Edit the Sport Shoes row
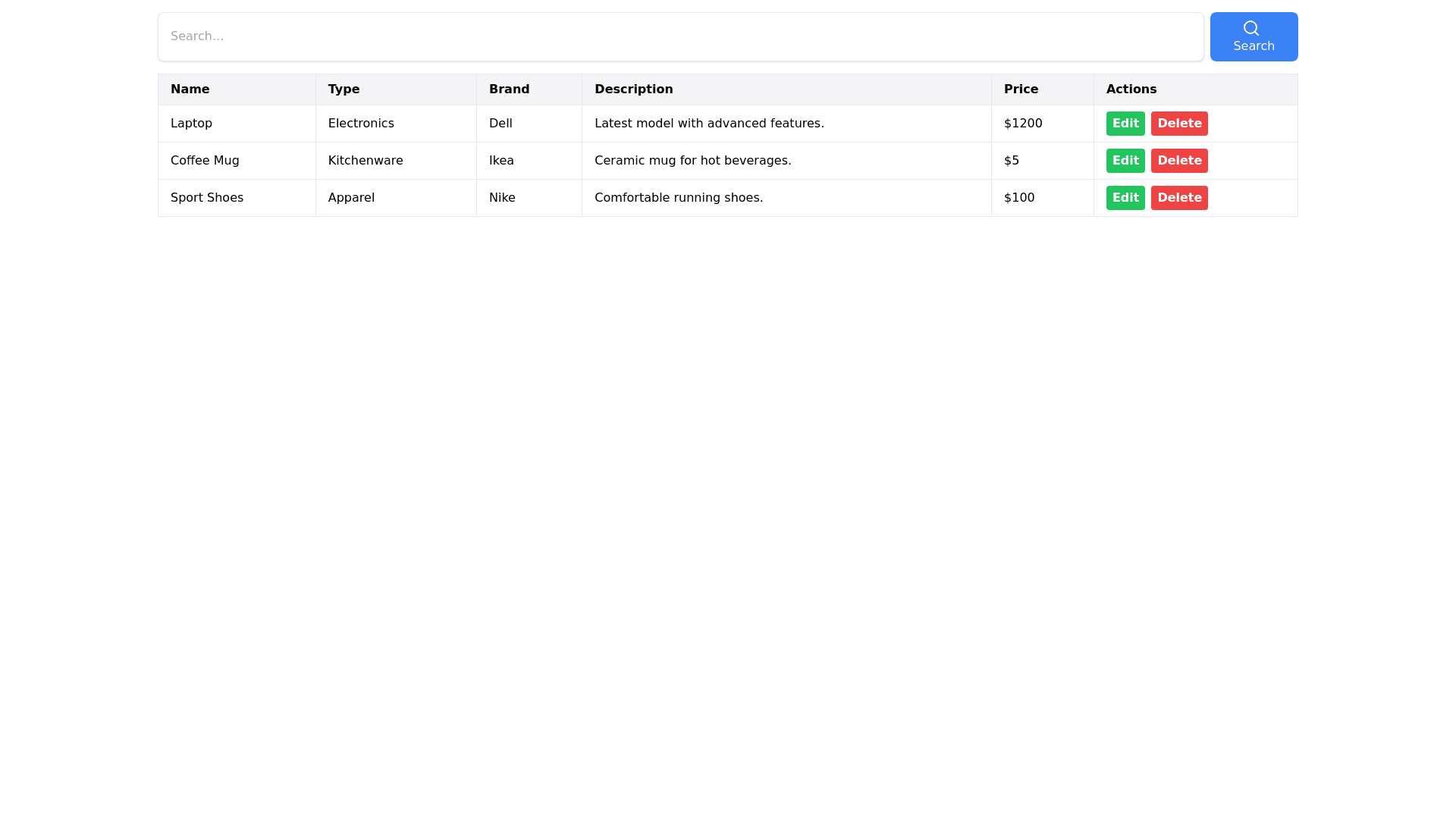 tap(1125, 198)
